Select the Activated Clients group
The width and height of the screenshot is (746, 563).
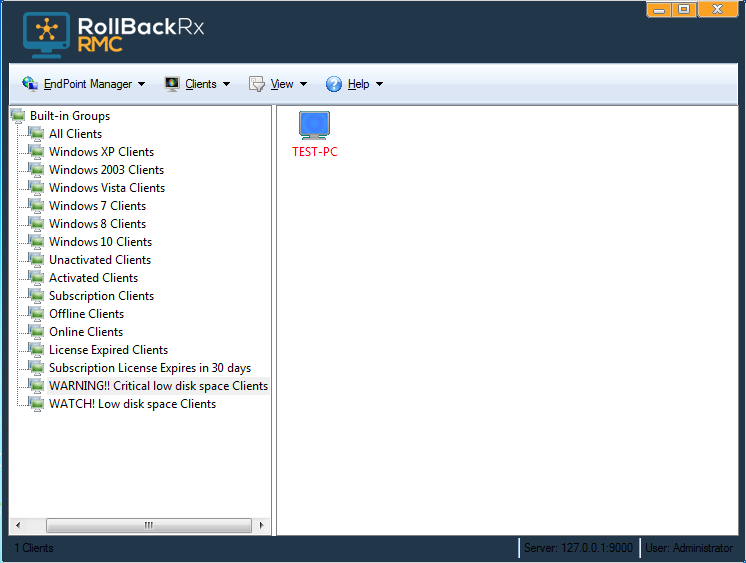94,278
